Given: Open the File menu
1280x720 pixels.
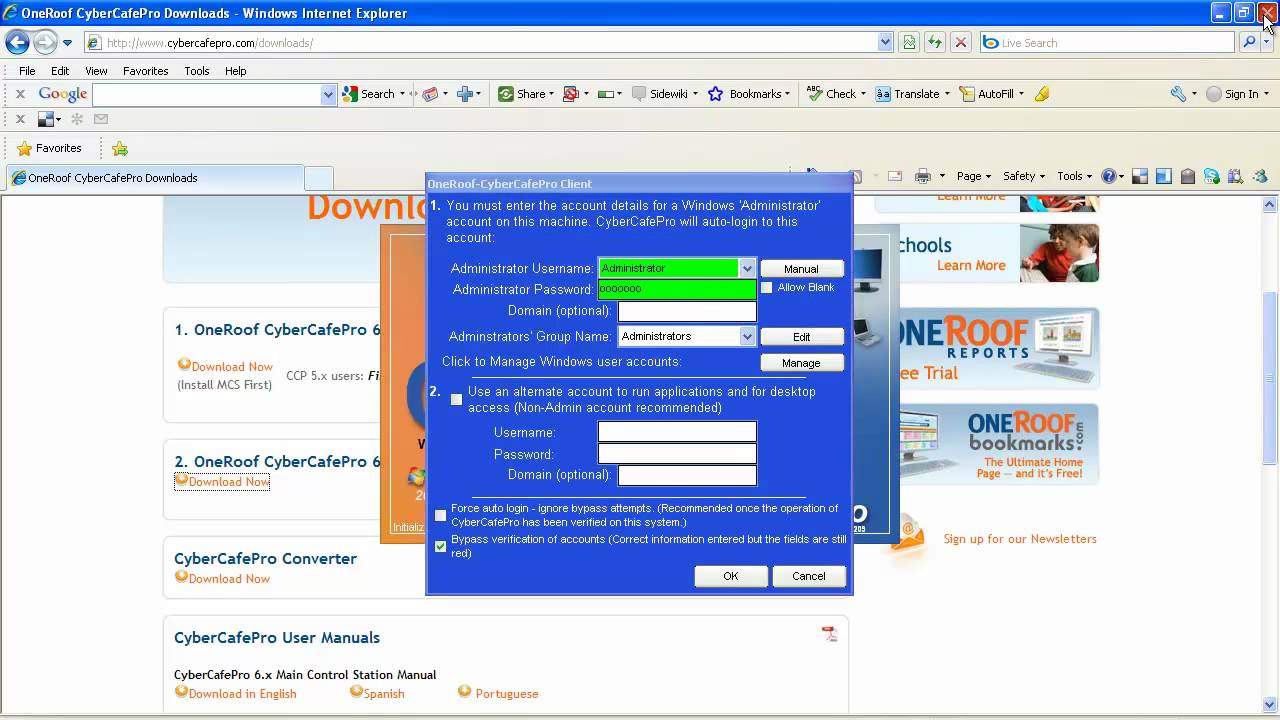Looking at the screenshot, I should click(27, 71).
